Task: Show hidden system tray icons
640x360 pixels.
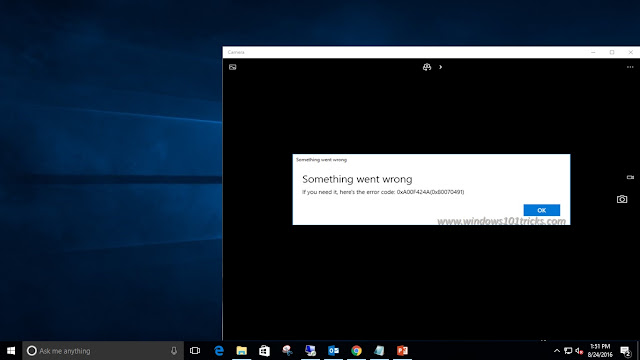Action: pos(557,351)
